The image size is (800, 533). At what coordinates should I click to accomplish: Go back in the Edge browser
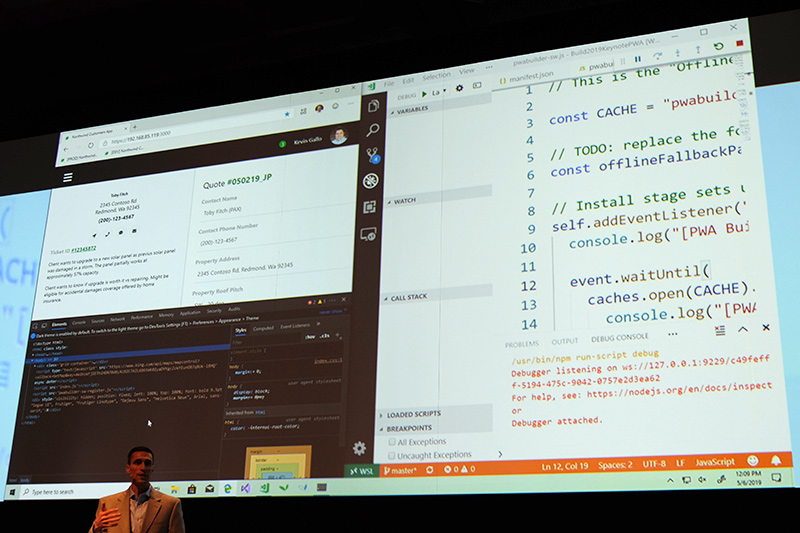pyautogui.click(x=66, y=149)
